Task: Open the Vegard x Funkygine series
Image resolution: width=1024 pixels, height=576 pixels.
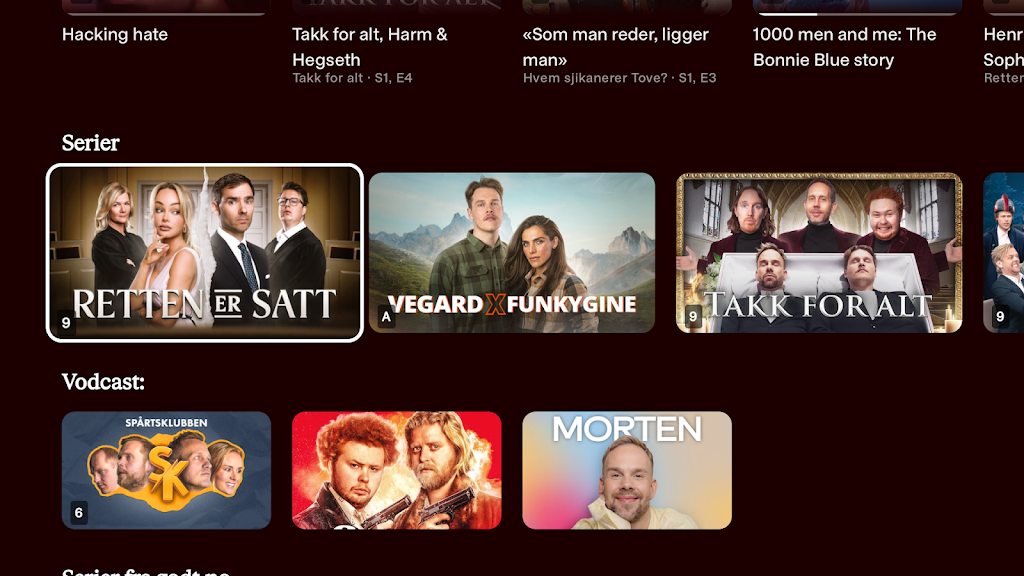Action: (512, 253)
